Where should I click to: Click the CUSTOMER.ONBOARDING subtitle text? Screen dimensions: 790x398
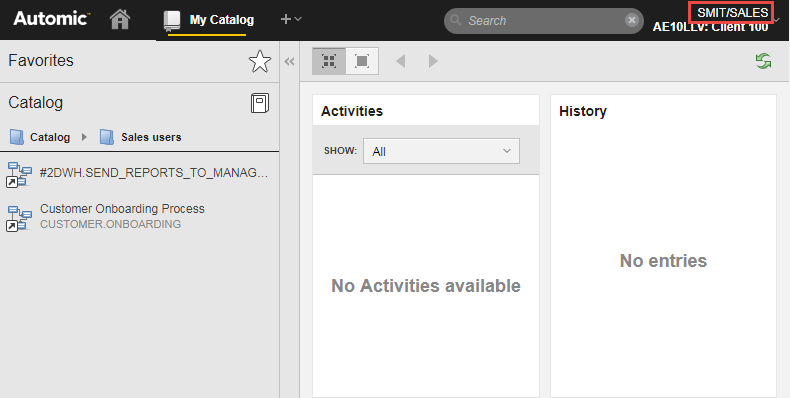[110, 224]
